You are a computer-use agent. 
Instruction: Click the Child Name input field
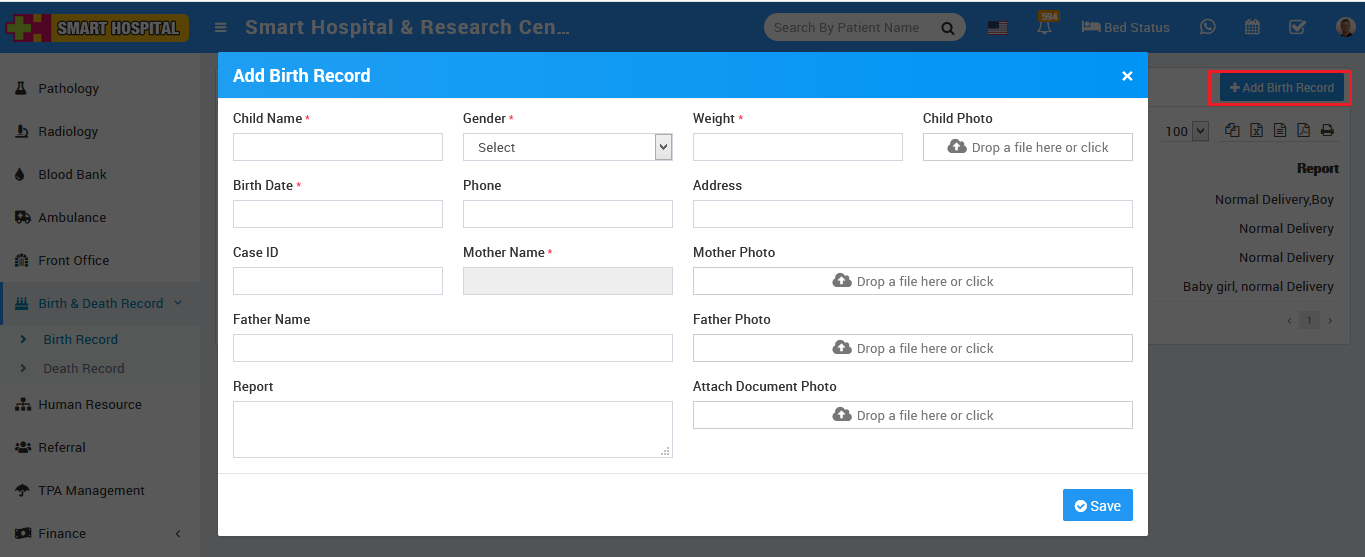(338, 147)
